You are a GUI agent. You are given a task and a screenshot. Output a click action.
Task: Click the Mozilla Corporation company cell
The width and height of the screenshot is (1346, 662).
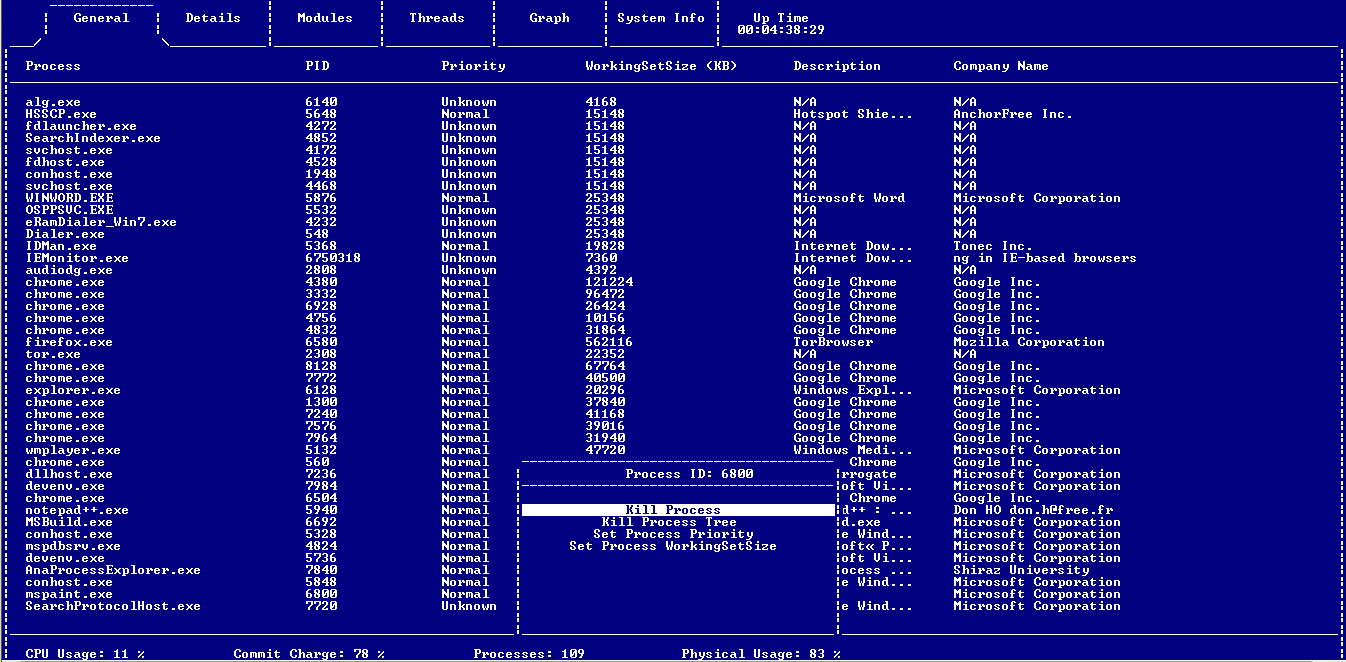pos(1029,342)
